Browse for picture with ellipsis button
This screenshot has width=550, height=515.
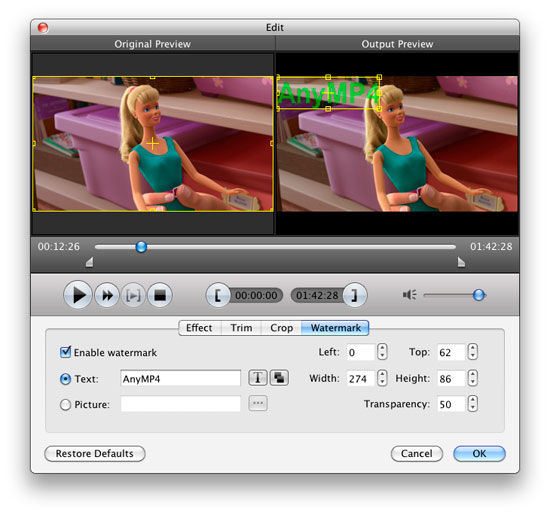pos(258,403)
